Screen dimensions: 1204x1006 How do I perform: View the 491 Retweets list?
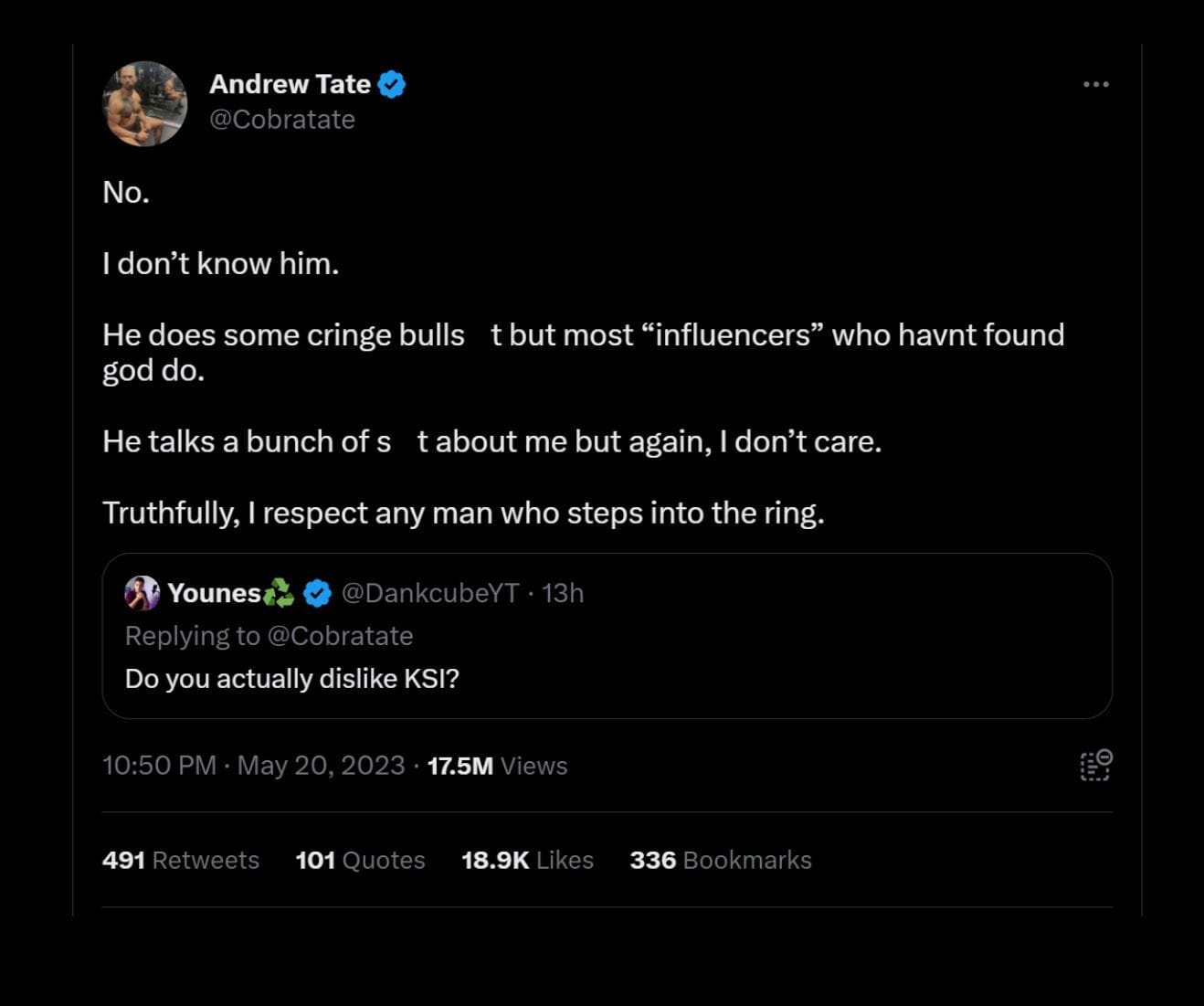[x=180, y=859]
